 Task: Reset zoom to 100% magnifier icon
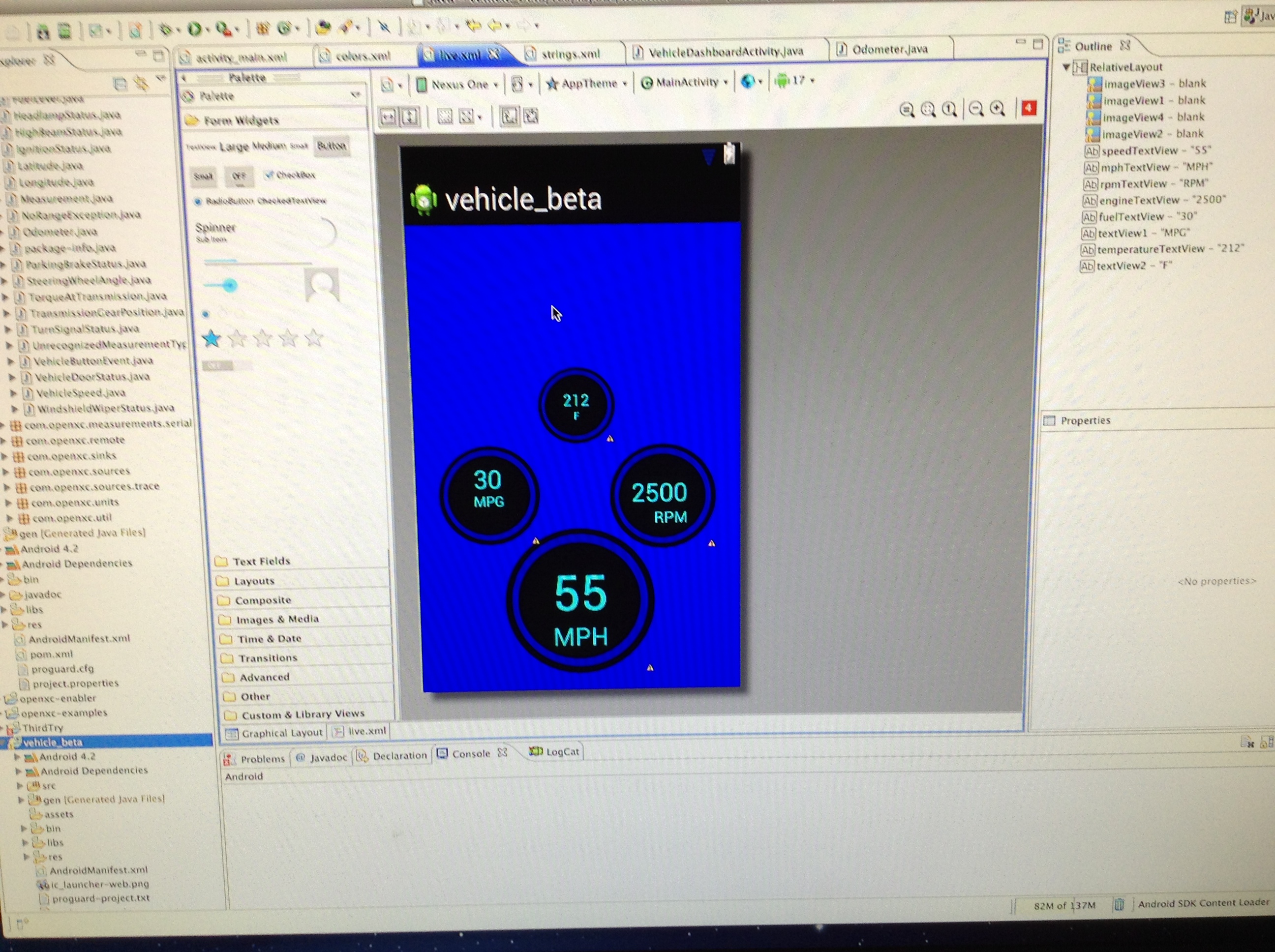(x=949, y=109)
